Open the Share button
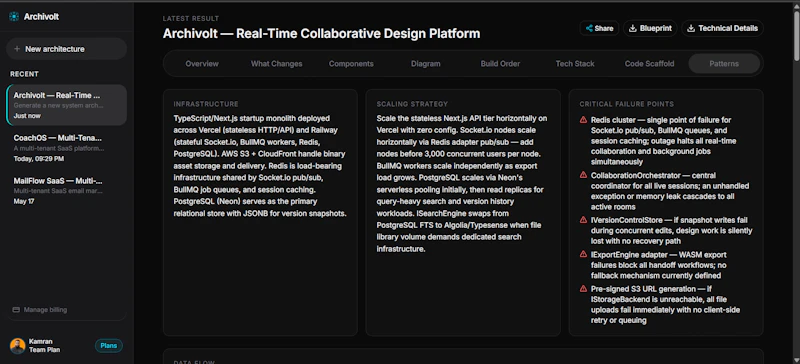The height and width of the screenshot is (364, 800). pyautogui.click(x=599, y=29)
